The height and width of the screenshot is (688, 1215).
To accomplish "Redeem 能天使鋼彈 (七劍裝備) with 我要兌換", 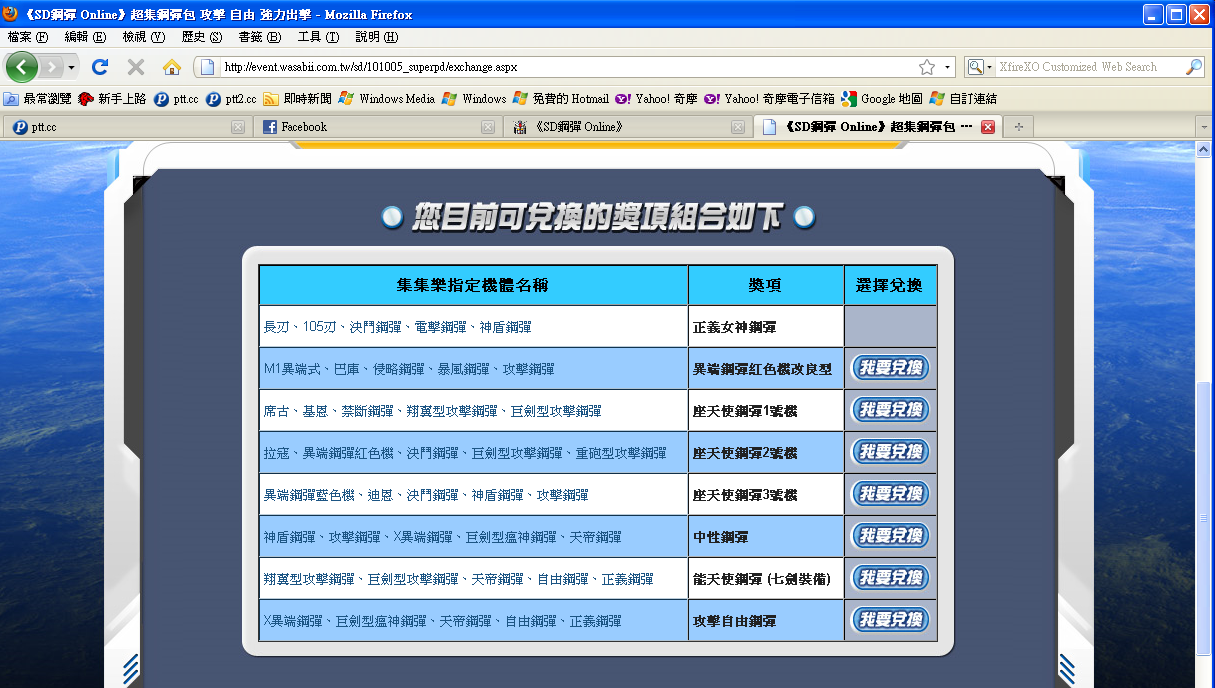I will tap(889, 578).
